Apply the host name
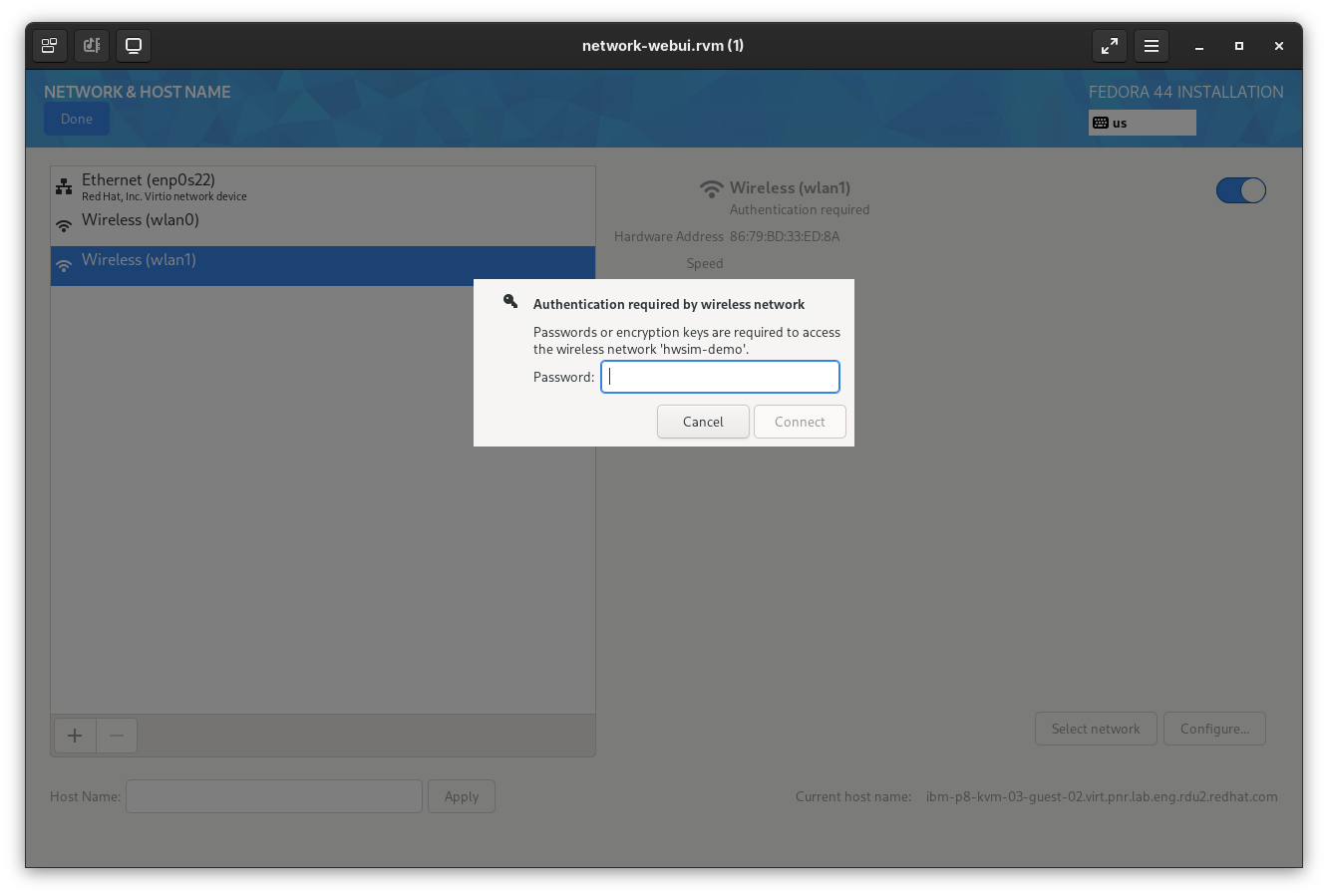Viewport: 1328px width, 896px height. pyautogui.click(x=462, y=796)
